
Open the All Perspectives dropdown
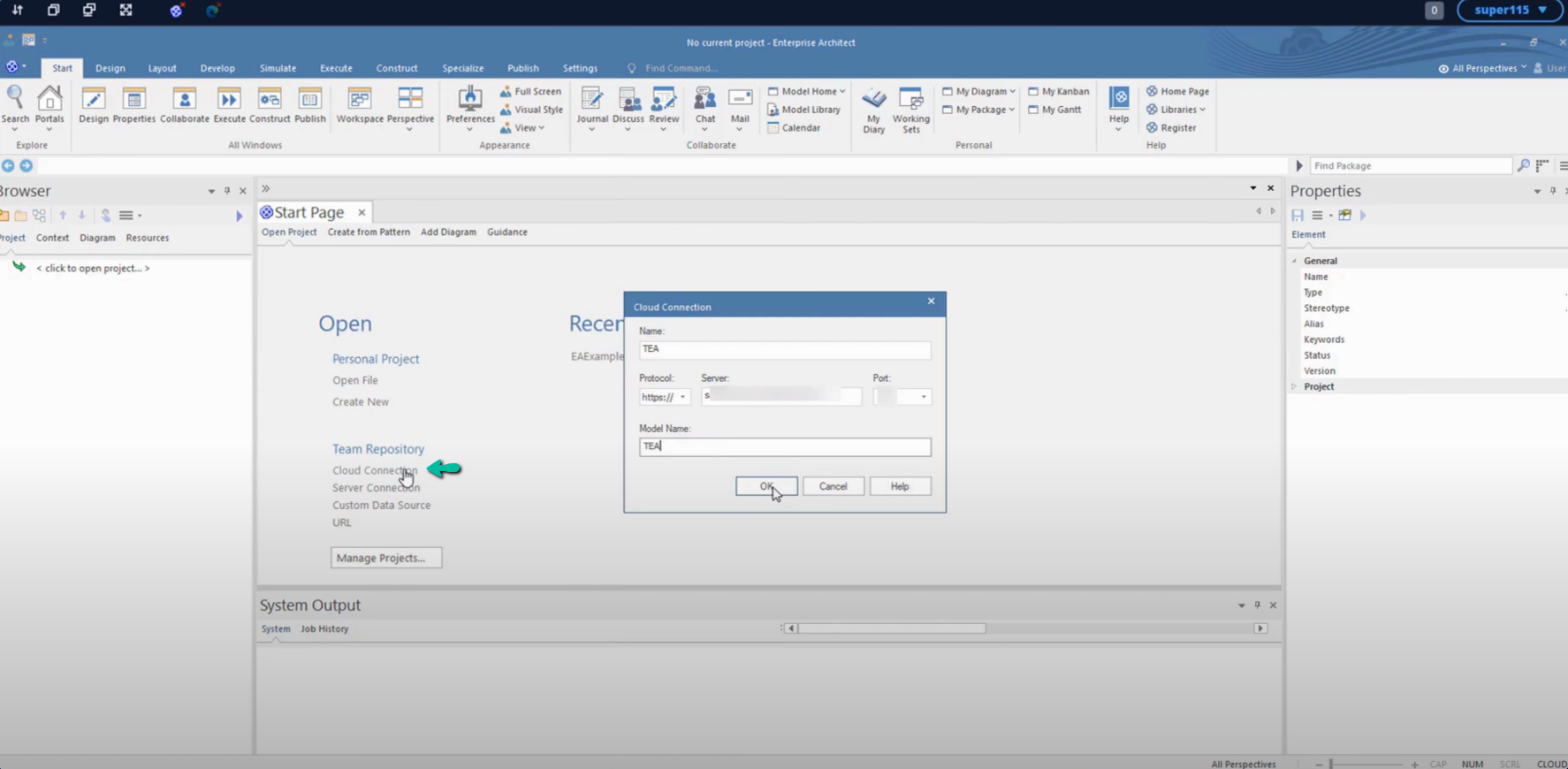coord(1482,68)
